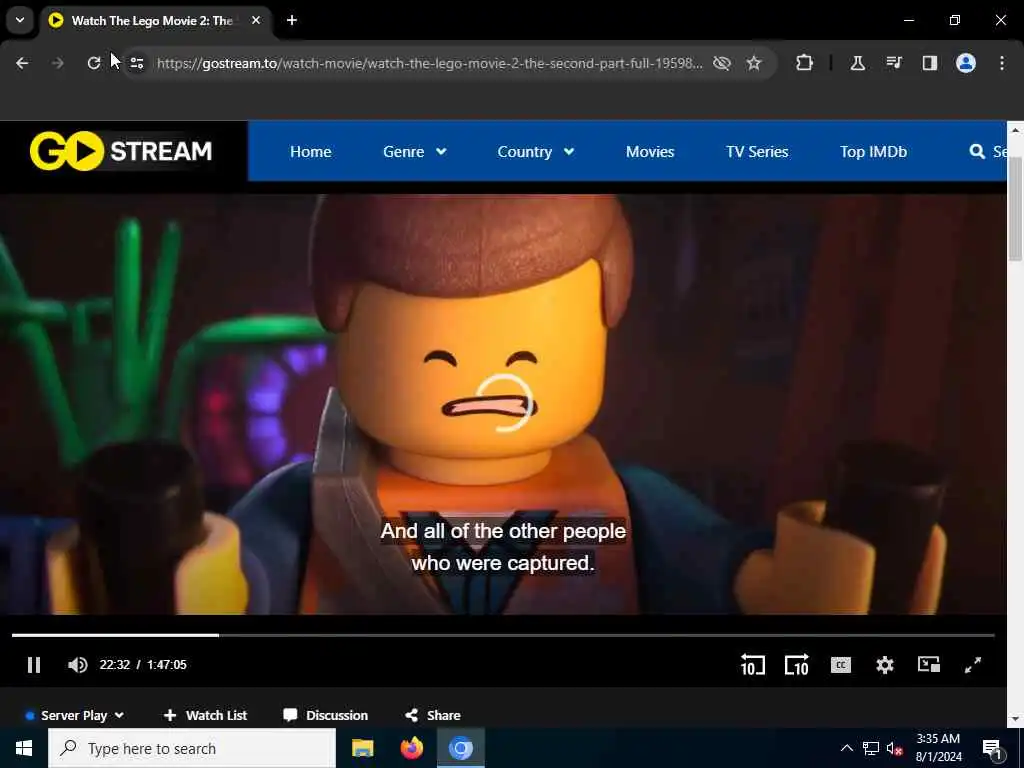
Task: Go forward in browser history
Action: pyautogui.click(x=58, y=63)
